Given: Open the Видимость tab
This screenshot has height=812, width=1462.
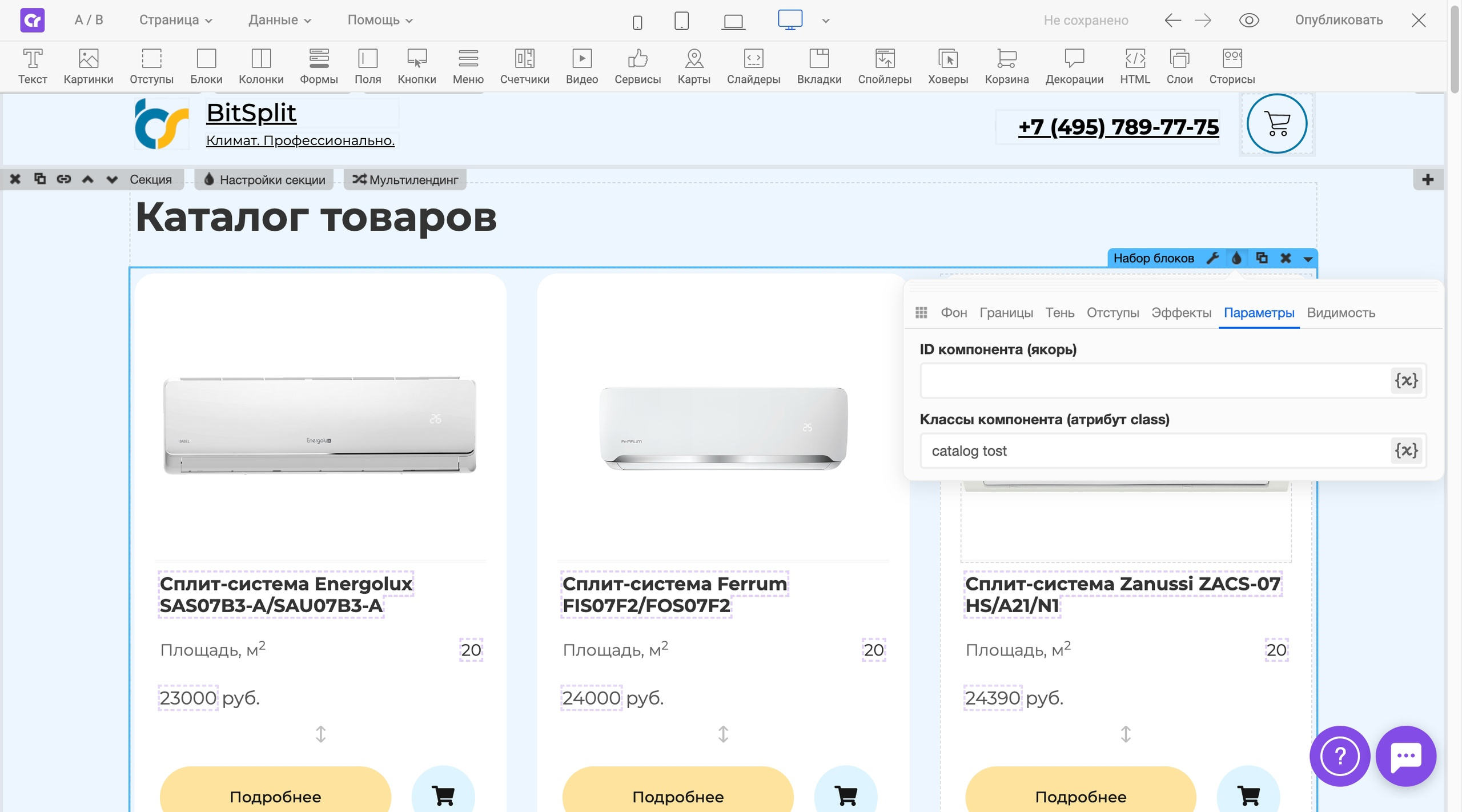Looking at the screenshot, I should (x=1341, y=313).
